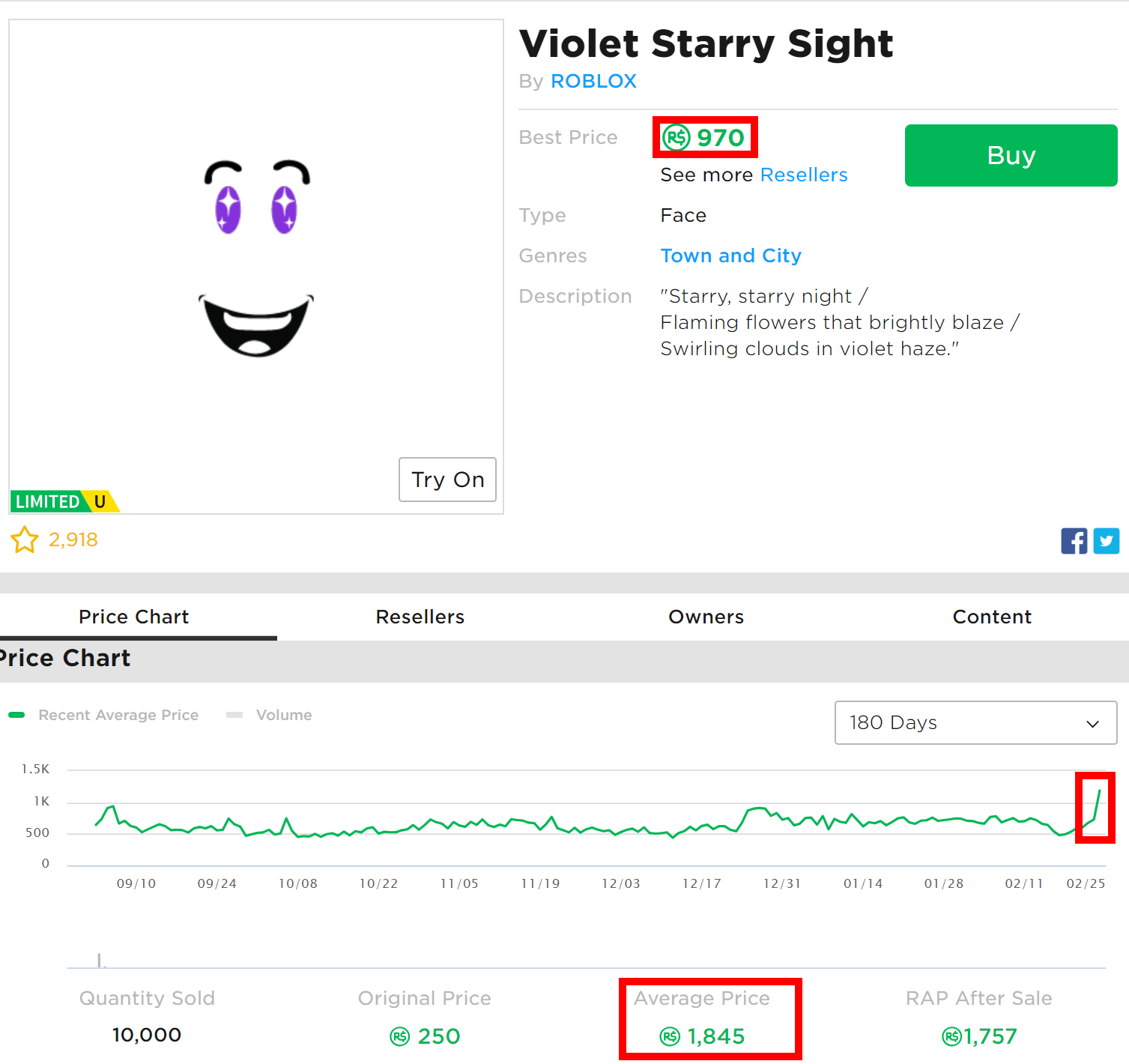Click the favorite star icon
The width and height of the screenshot is (1129, 1064).
[25, 539]
